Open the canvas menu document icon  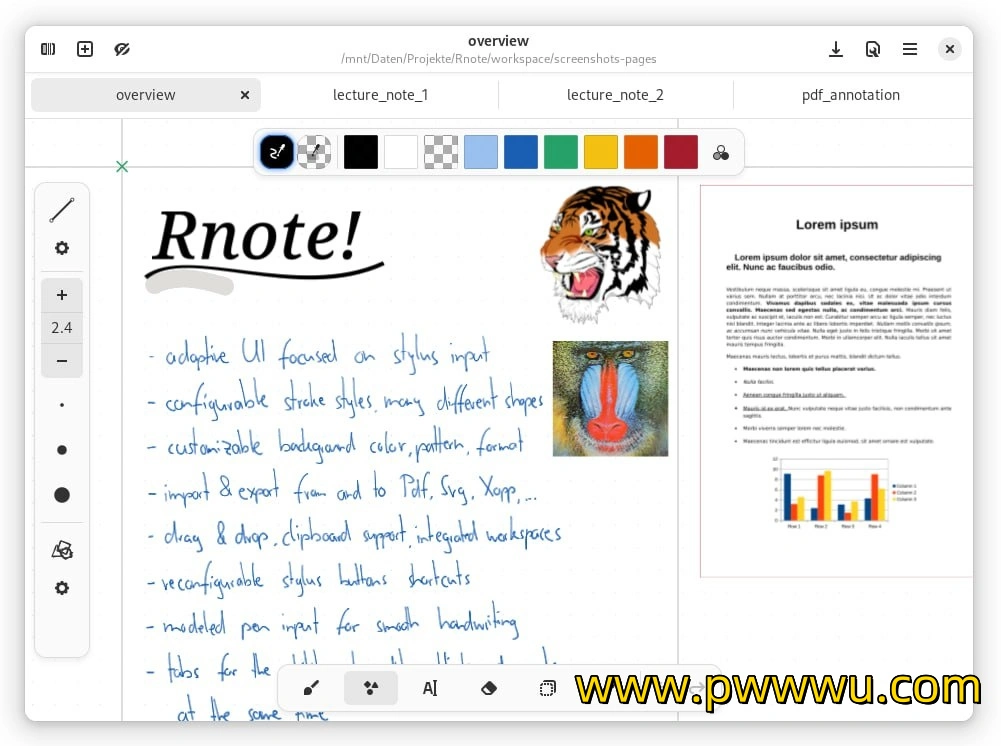[x=873, y=49]
